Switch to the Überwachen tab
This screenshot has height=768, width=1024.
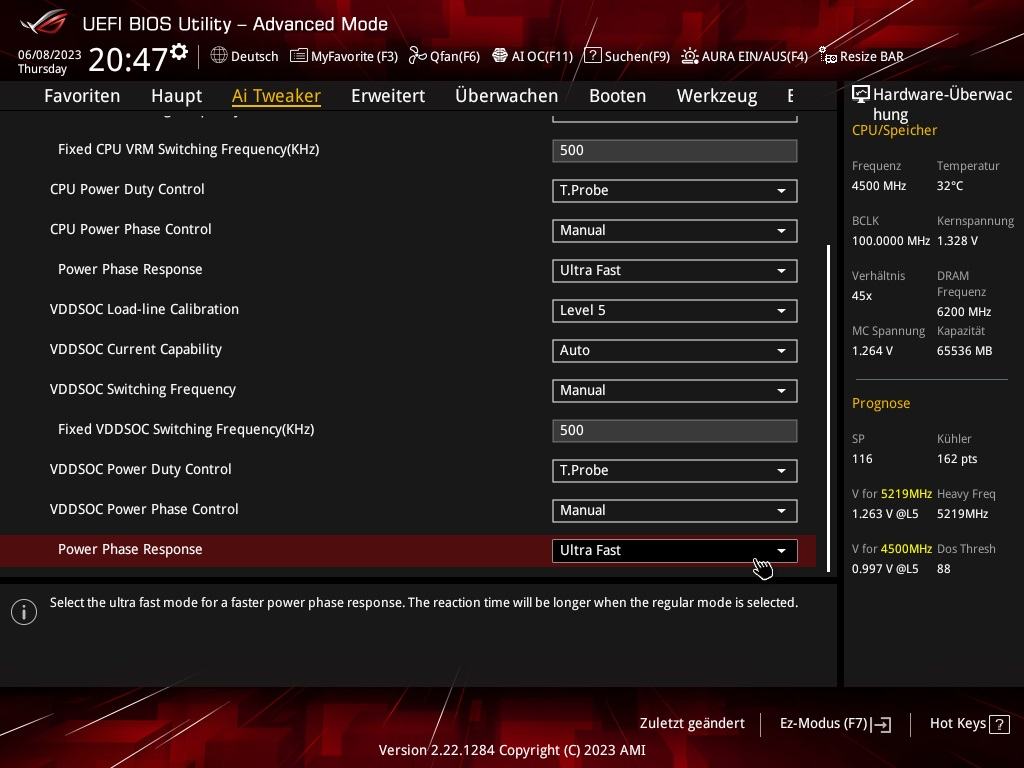507,96
